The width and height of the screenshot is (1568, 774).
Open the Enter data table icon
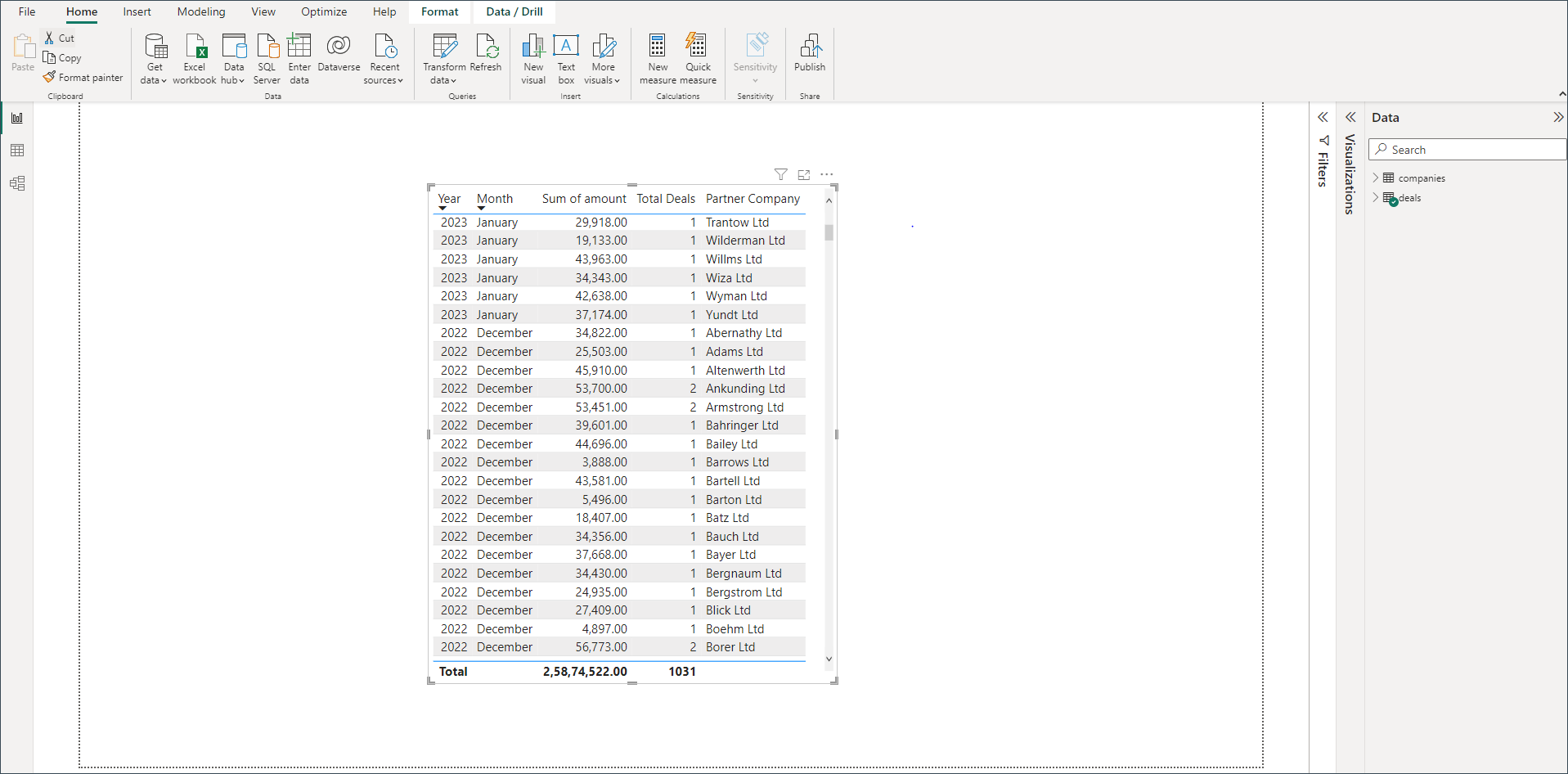point(299,45)
